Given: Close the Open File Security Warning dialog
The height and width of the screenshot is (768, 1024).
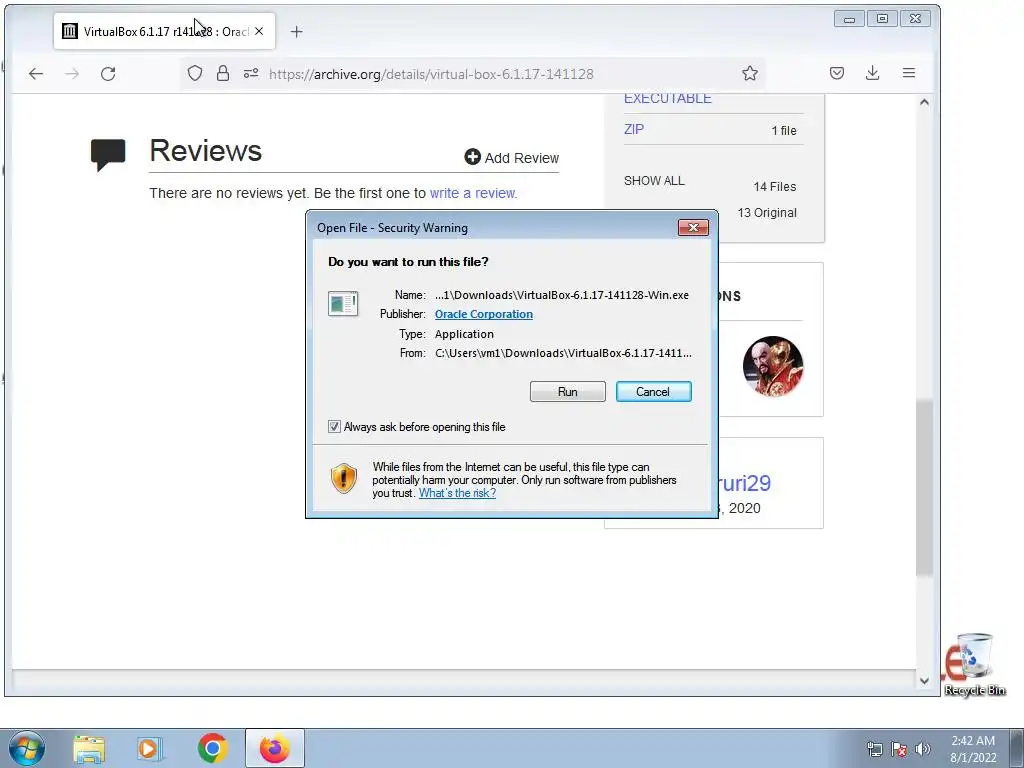Looking at the screenshot, I should click(693, 227).
